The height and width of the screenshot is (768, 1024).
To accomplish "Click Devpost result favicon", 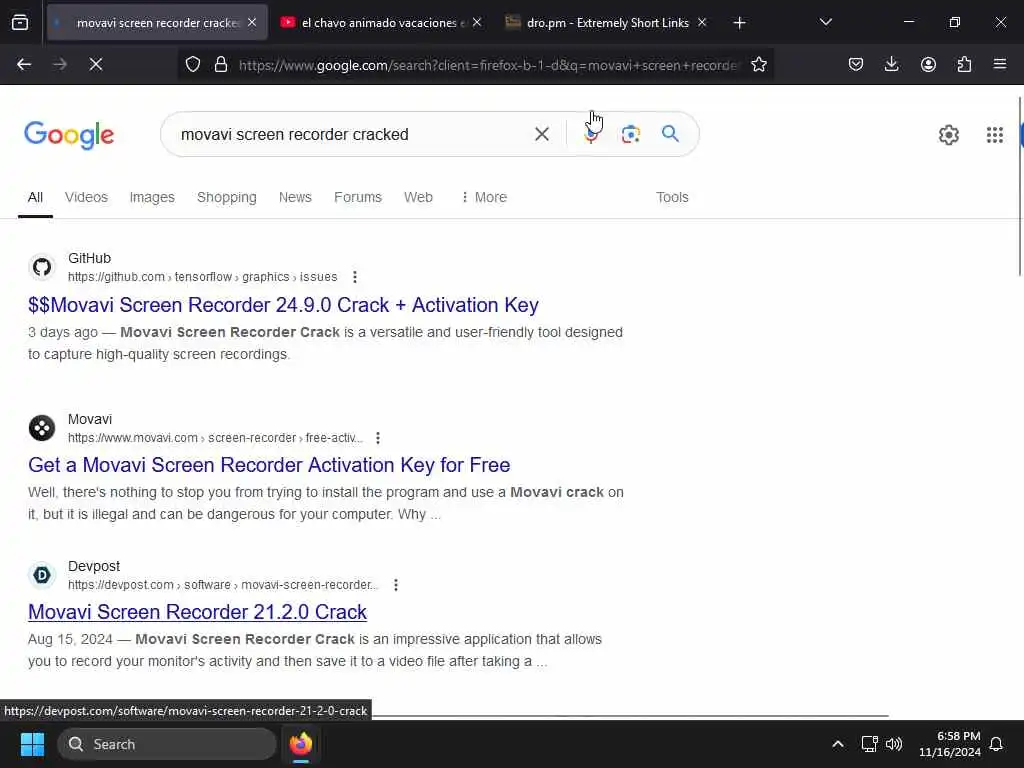I will pos(42,575).
